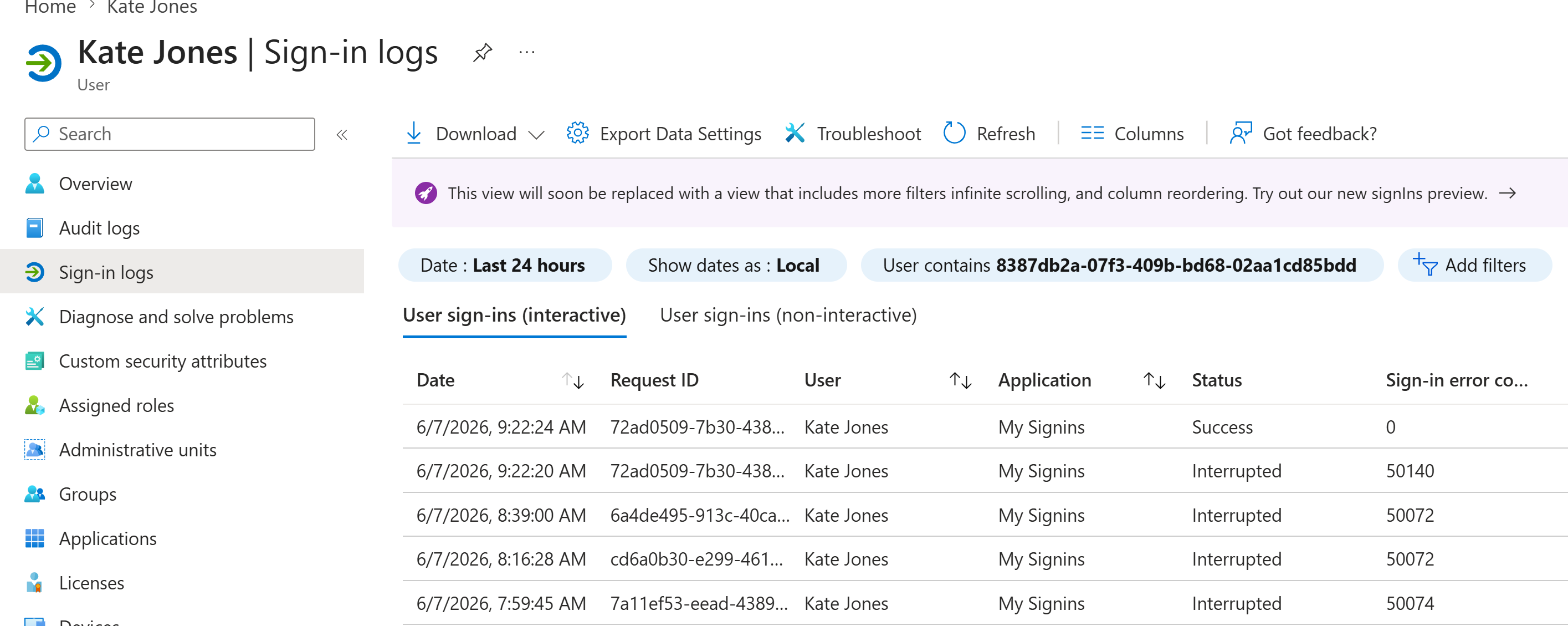Click the Administrative units icon

pos(35,450)
